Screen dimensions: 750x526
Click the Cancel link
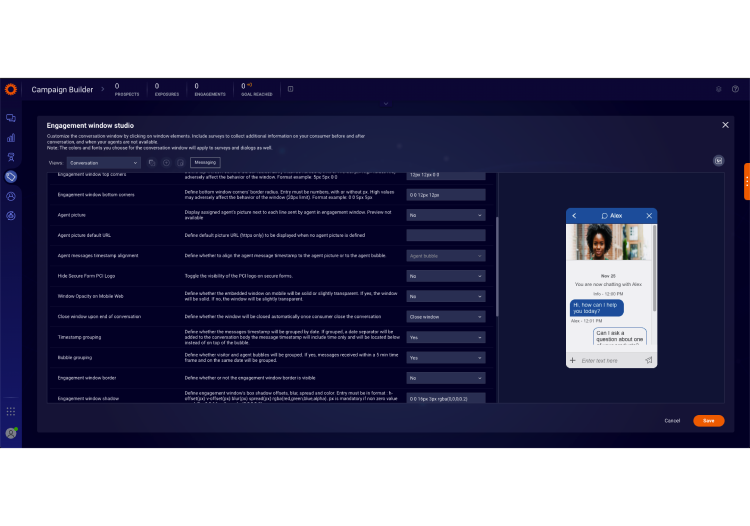pyautogui.click(x=672, y=421)
